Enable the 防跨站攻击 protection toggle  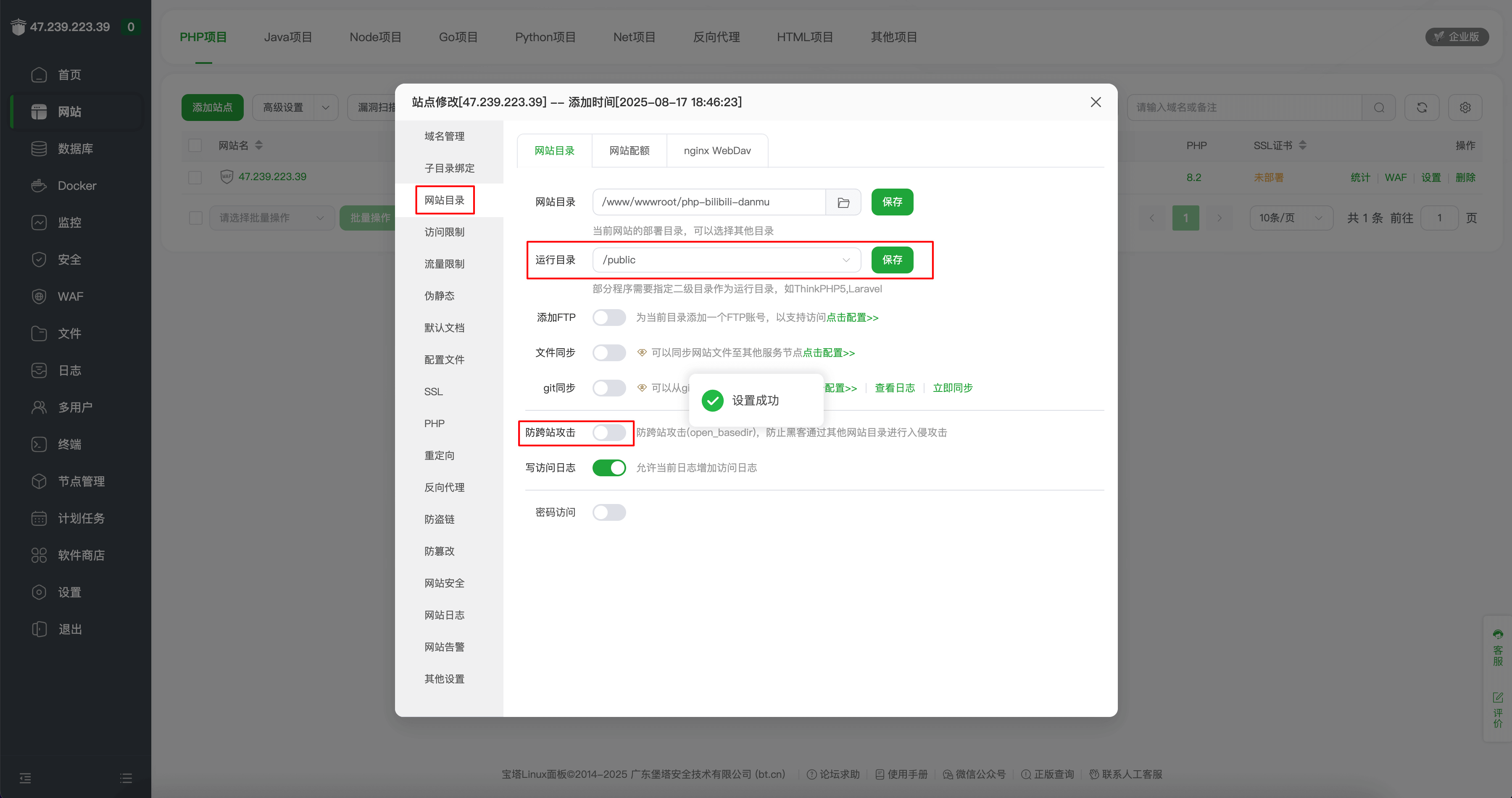coord(609,433)
